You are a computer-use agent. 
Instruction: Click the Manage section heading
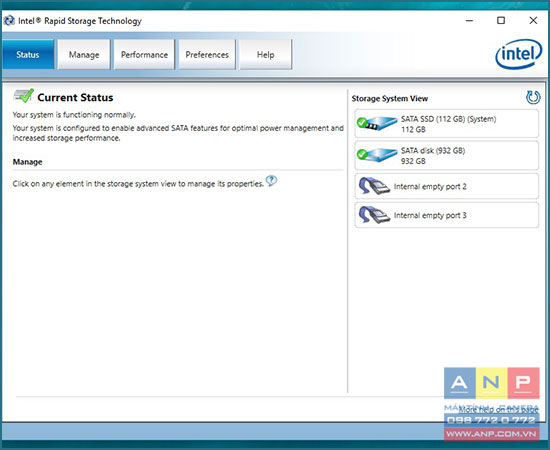pyautogui.click(x=27, y=162)
